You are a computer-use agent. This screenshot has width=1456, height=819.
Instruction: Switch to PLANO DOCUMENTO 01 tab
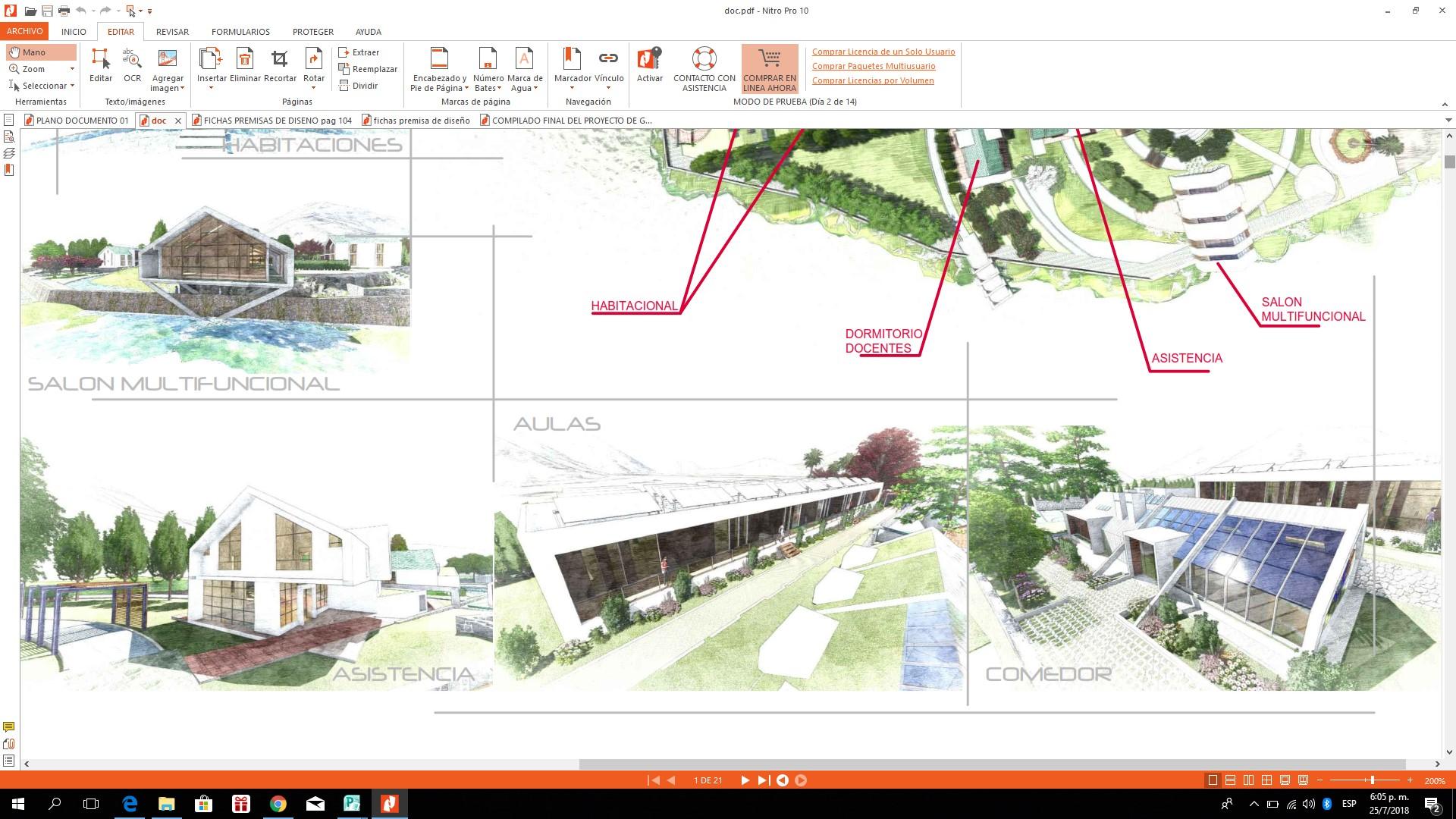point(76,121)
